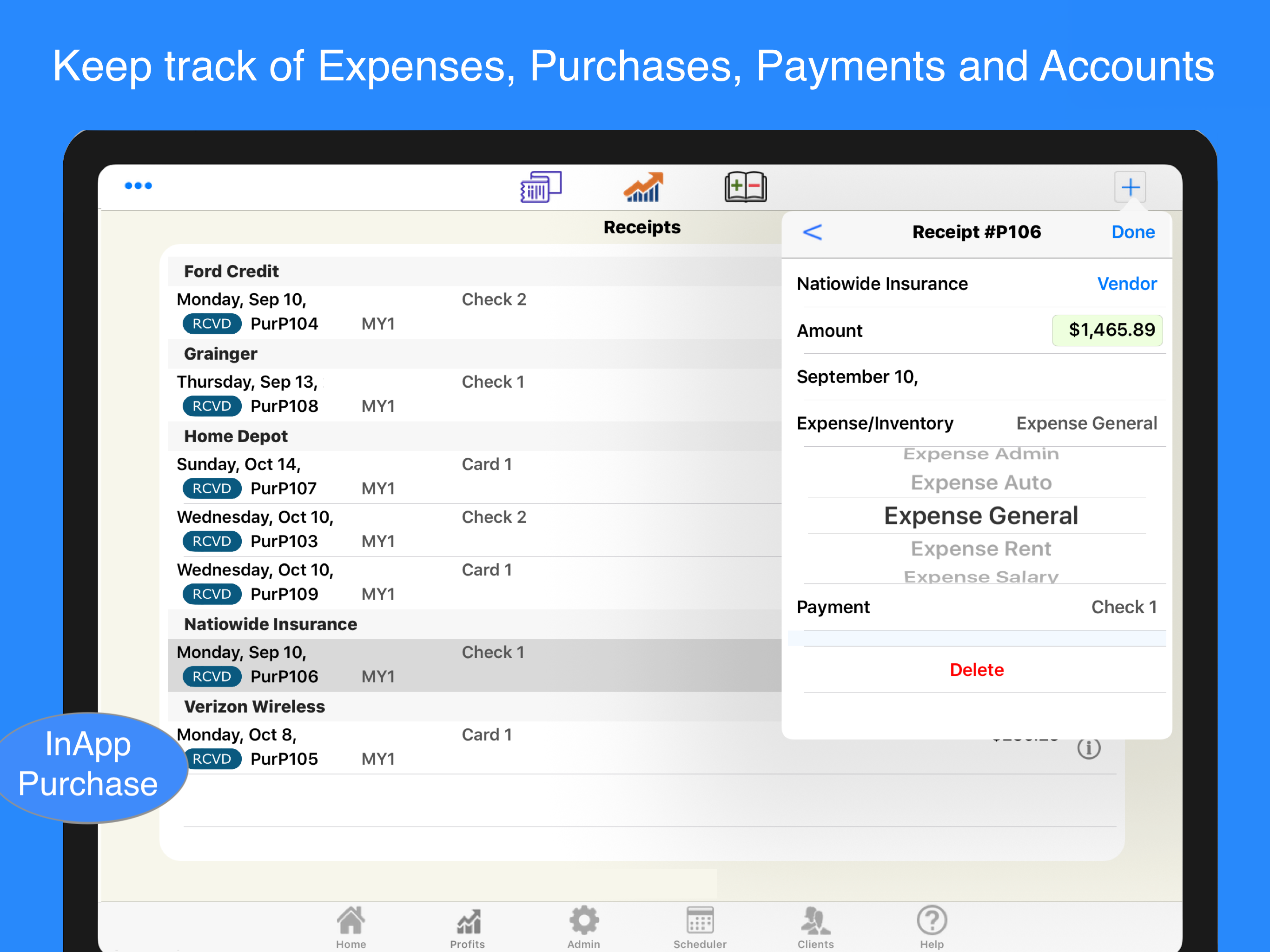Edit the $1,465.89 amount field
The width and height of the screenshot is (1270, 952).
(1107, 330)
